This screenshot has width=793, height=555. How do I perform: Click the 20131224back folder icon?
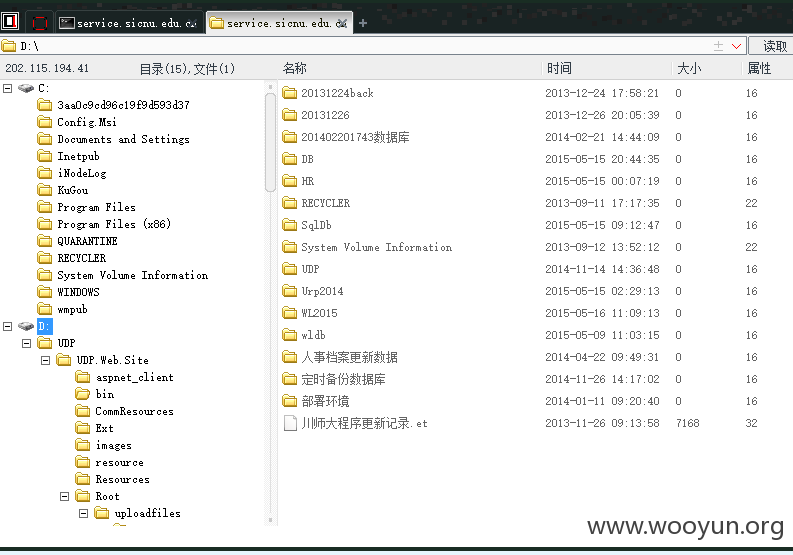tap(290, 93)
